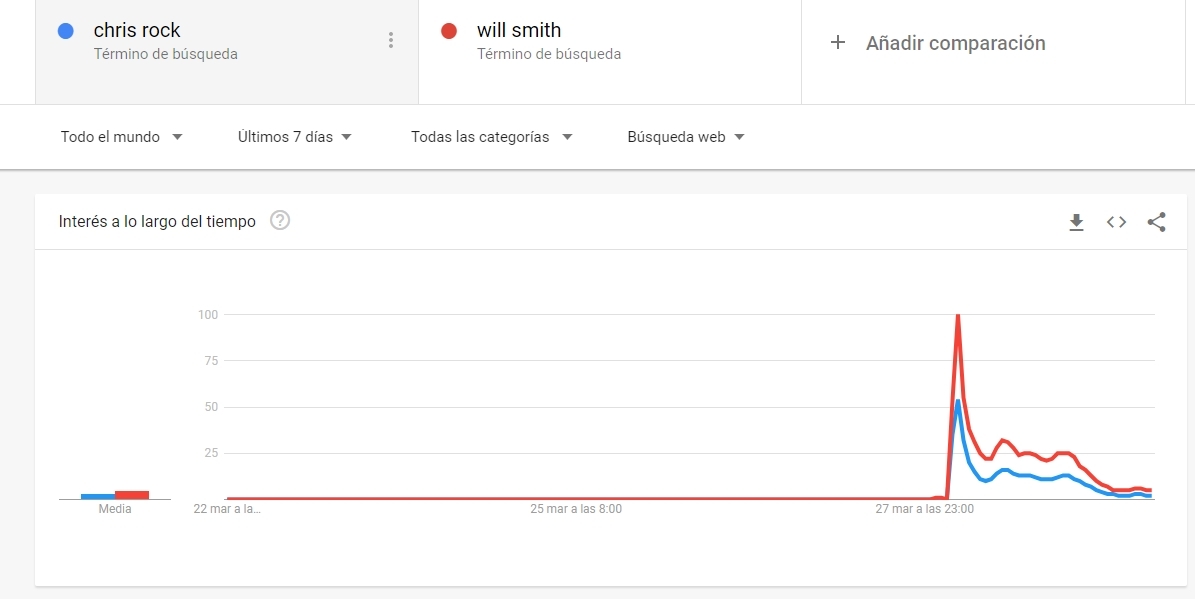Edit the will smith search term
This screenshot has height=599, width=1195.
[x=519, y=31]
